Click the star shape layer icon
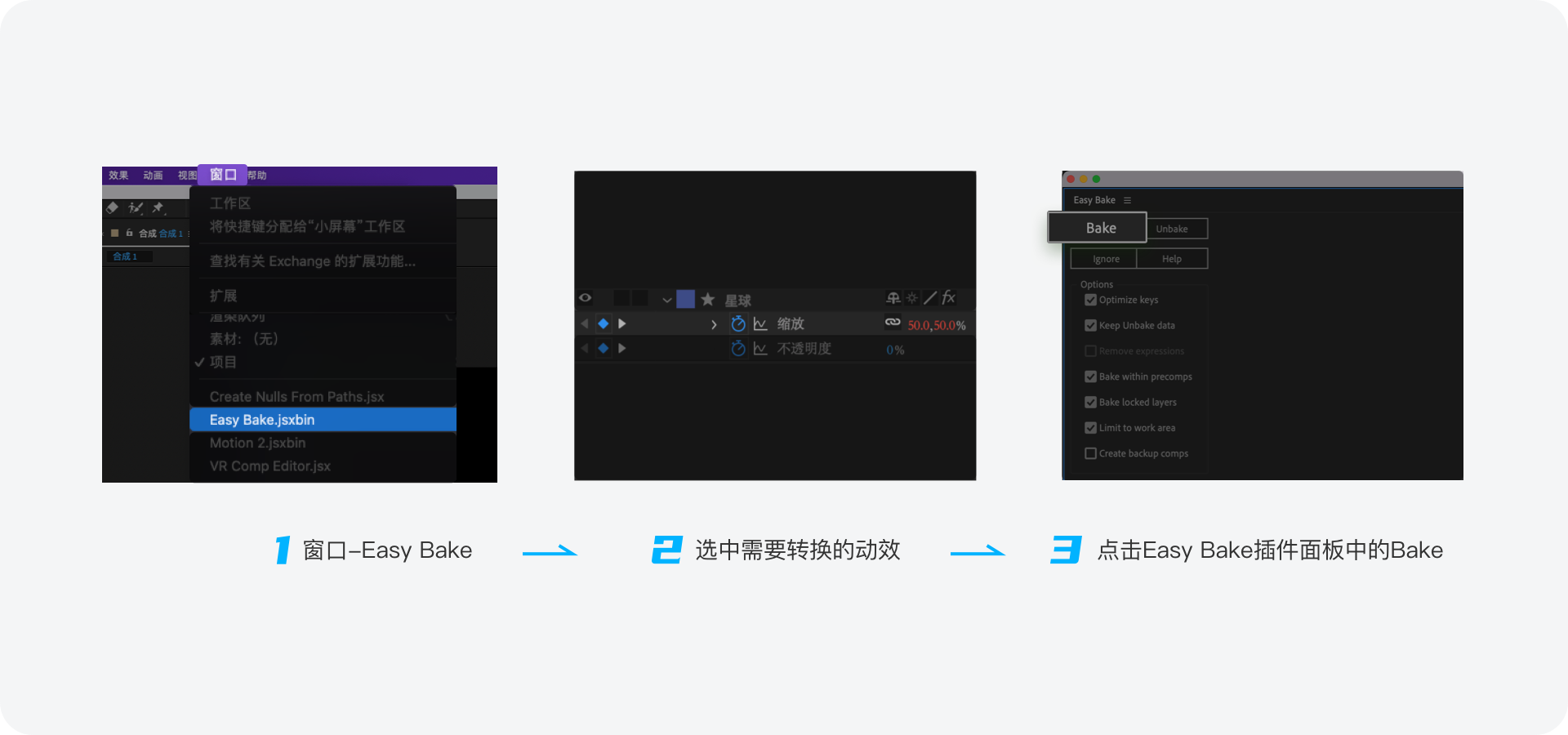The height and width of the screenshot is (735, 1568). (x=708, y=300)
